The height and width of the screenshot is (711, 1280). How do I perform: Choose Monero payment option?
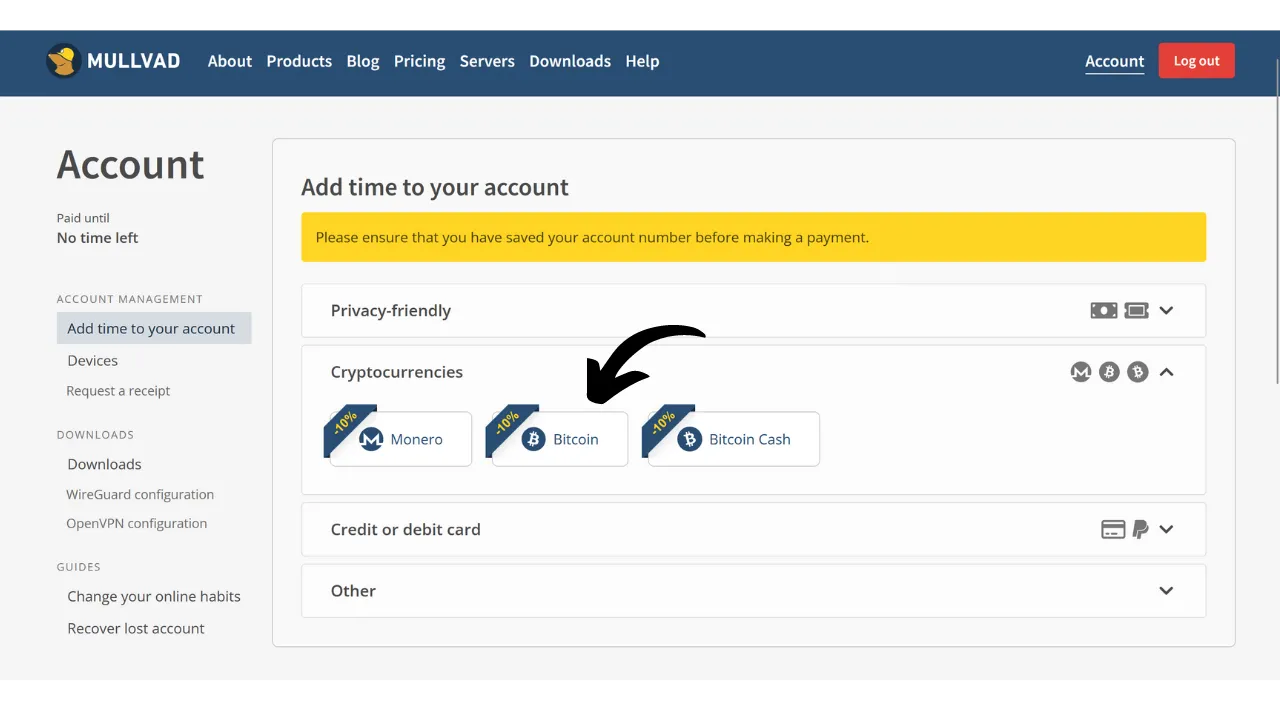coord(401,439)
